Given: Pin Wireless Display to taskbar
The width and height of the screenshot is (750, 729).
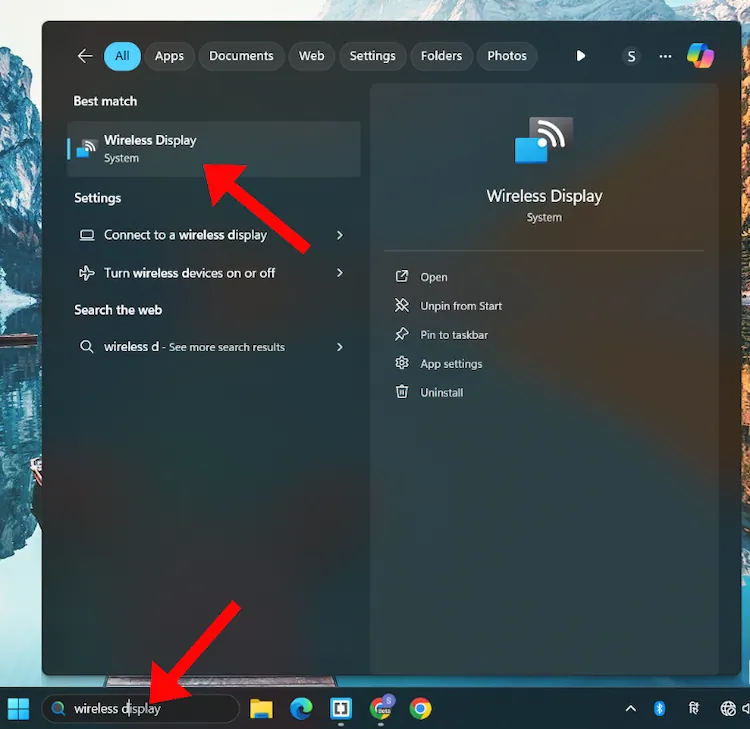Looking at the screenshot, I should tap(453, 335).
